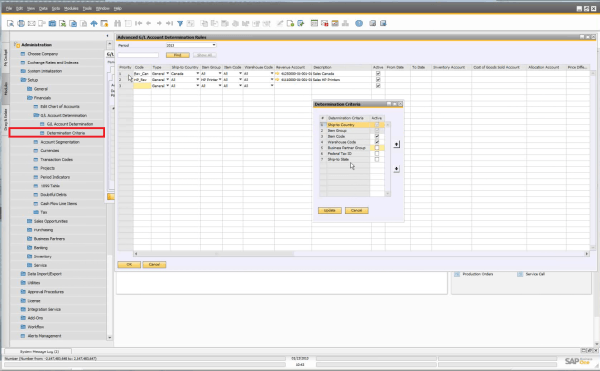Click the organization chart toolbar icon
The image size is (600, 371).
[x=345, y=23]
